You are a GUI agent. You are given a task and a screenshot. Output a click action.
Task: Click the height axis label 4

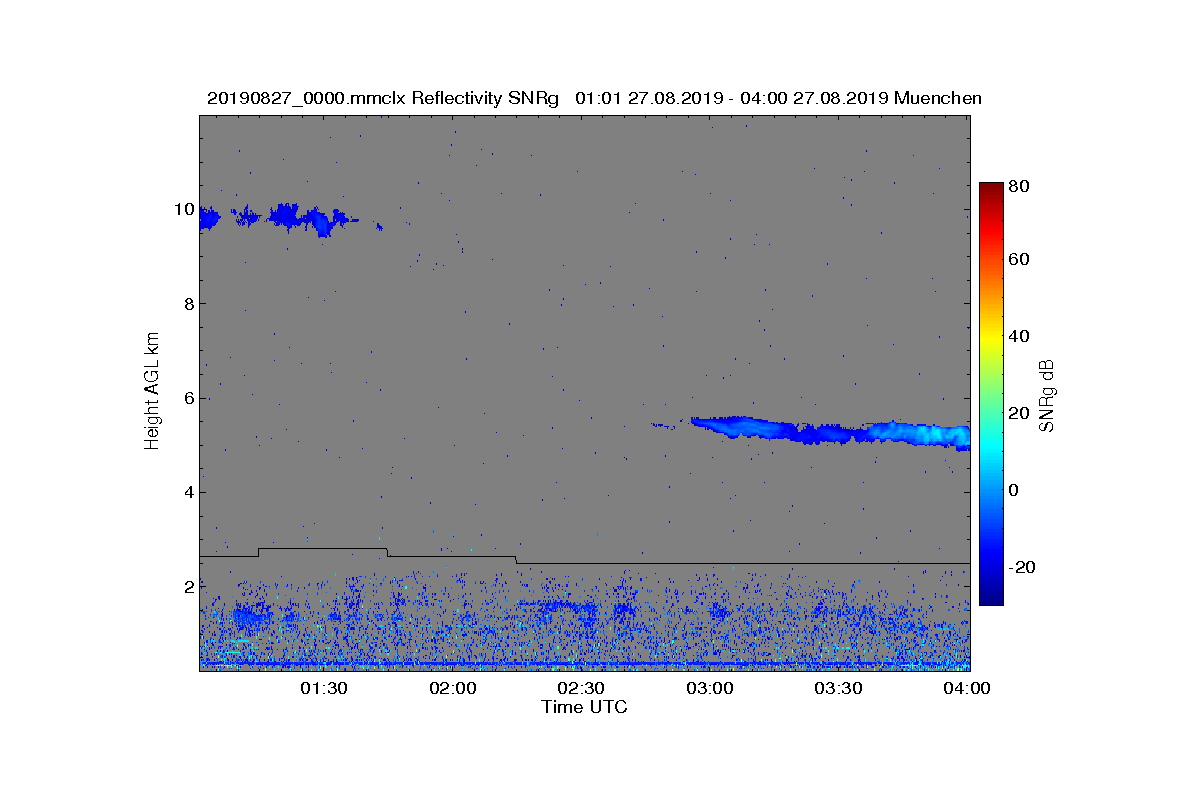coord(188,492)
